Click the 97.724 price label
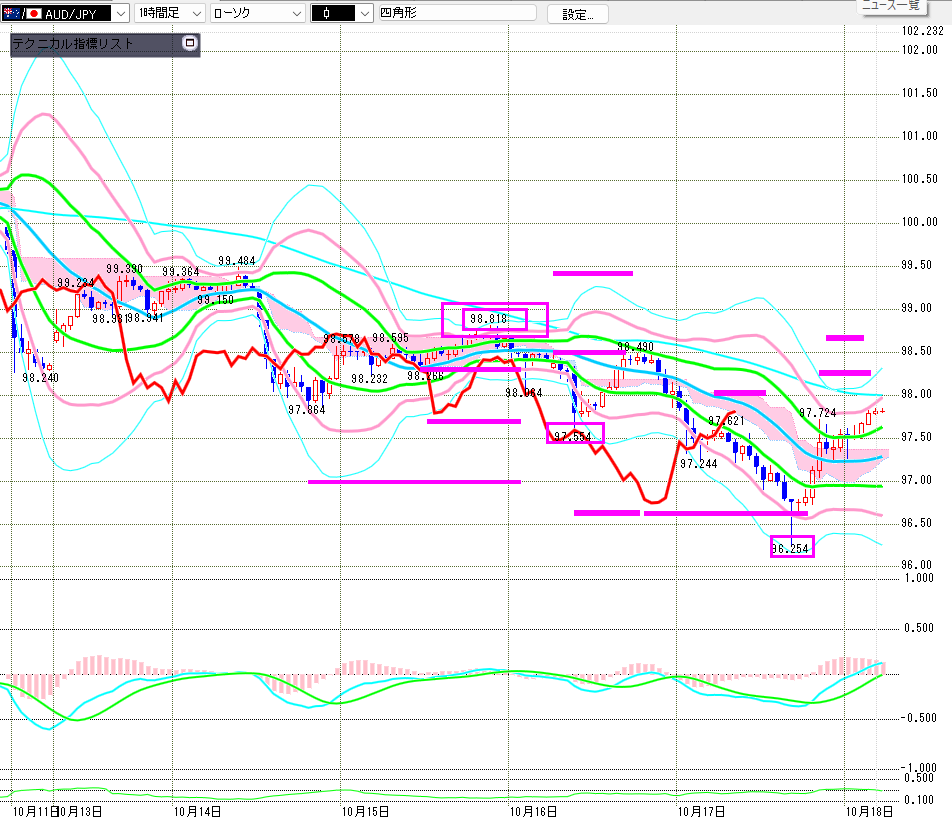952x821 pixels. tap(817, 412)
